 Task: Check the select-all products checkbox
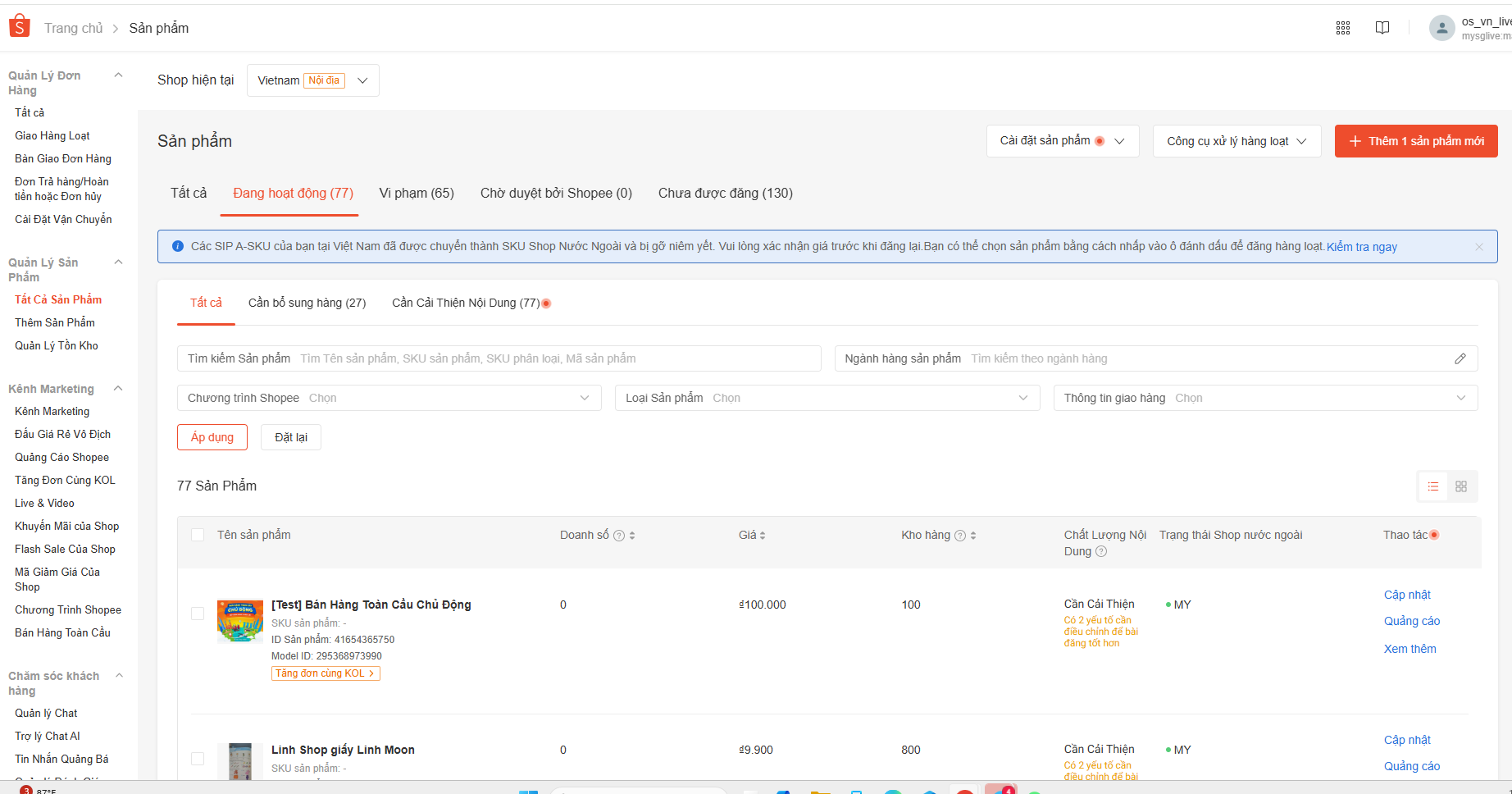198,534
